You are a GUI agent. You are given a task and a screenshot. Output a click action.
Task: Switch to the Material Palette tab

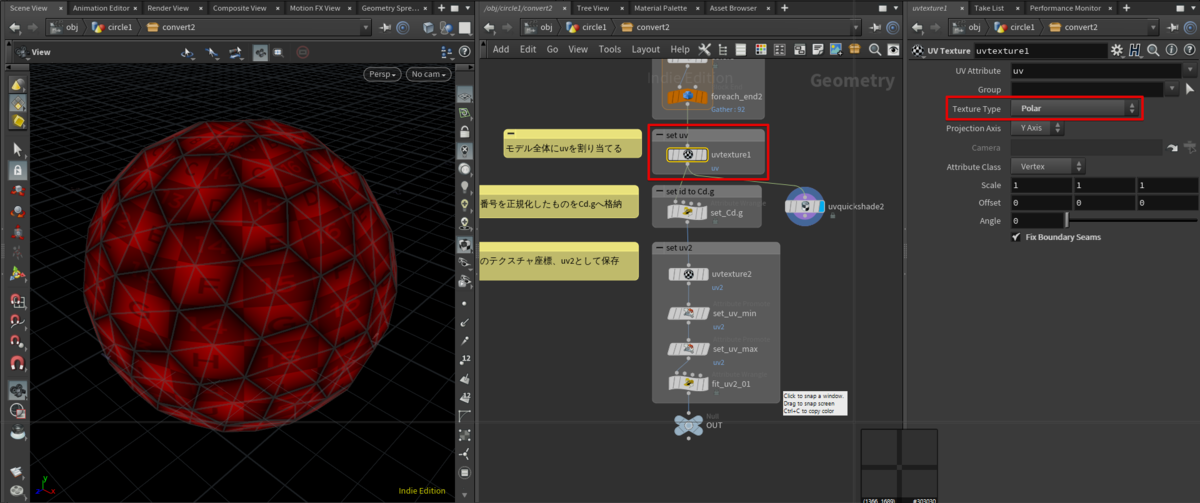click(x=663, y=7)
